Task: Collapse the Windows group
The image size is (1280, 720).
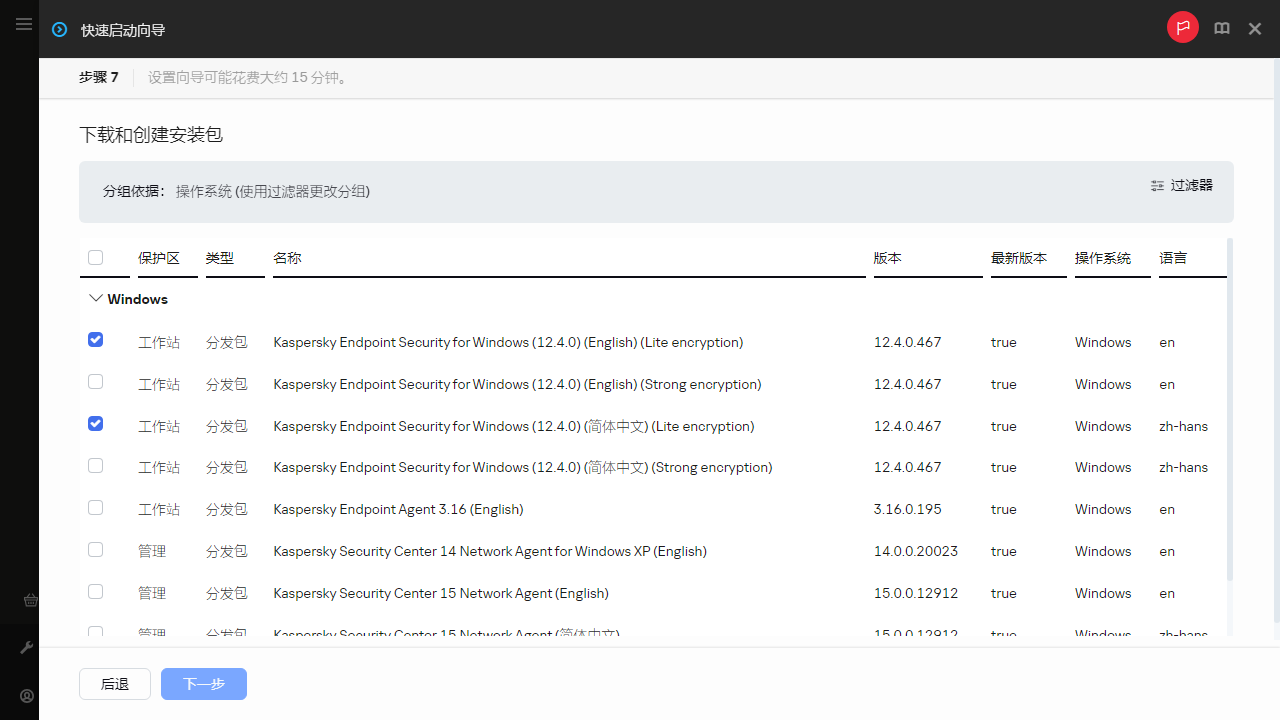Action: [96, 298]
